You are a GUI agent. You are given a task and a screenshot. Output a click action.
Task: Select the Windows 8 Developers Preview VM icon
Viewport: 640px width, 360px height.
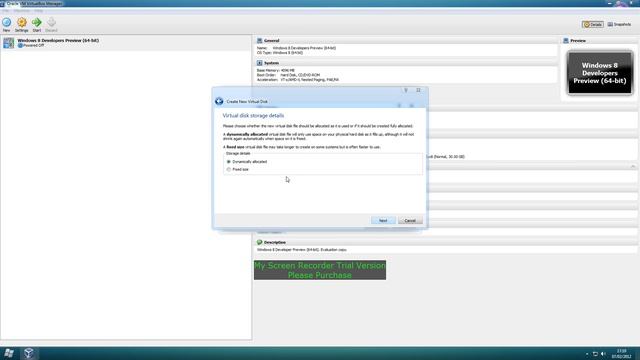tap(8, 43)
